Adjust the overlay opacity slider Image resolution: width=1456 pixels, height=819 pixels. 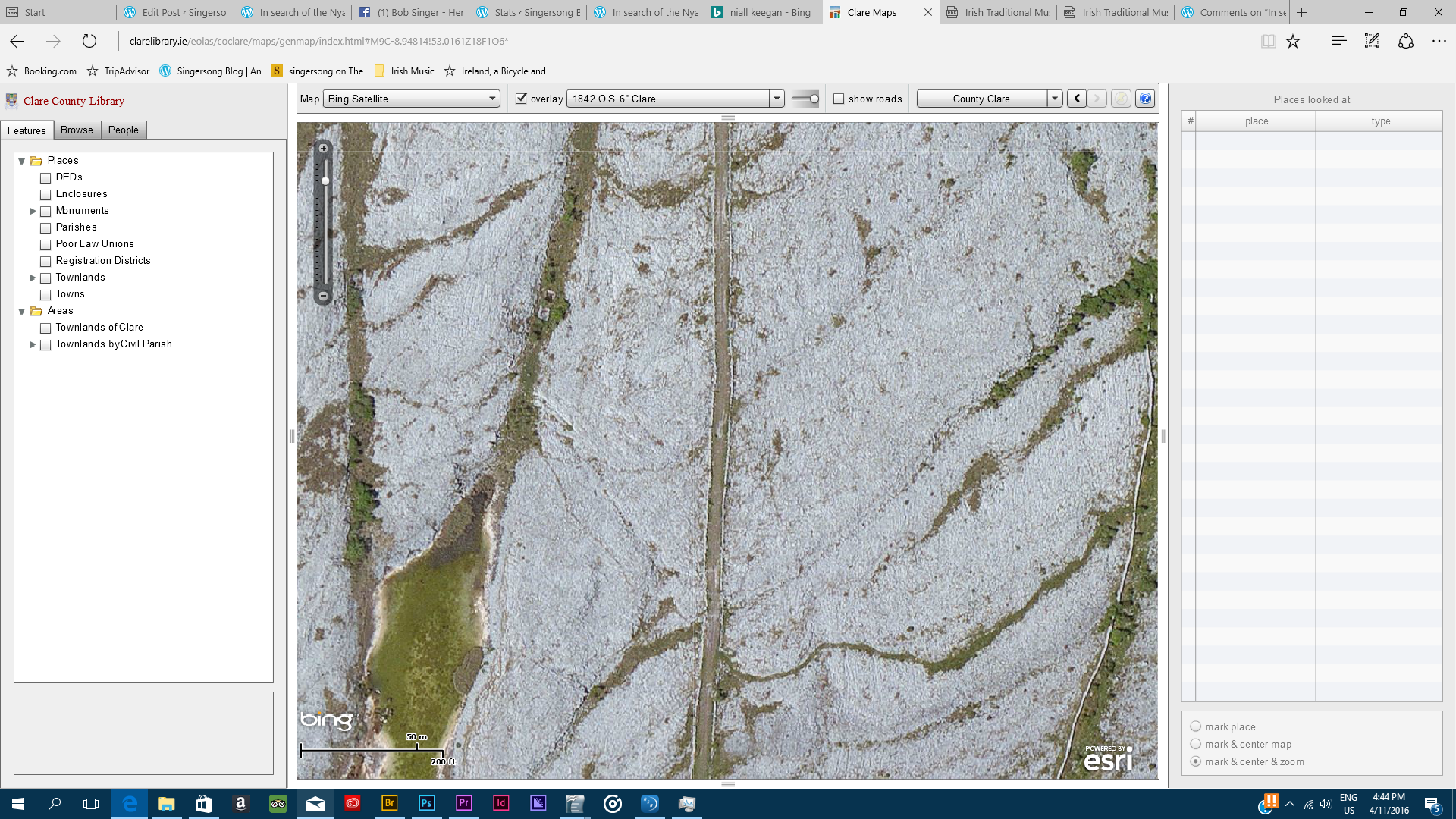click(x=814, y=99)
